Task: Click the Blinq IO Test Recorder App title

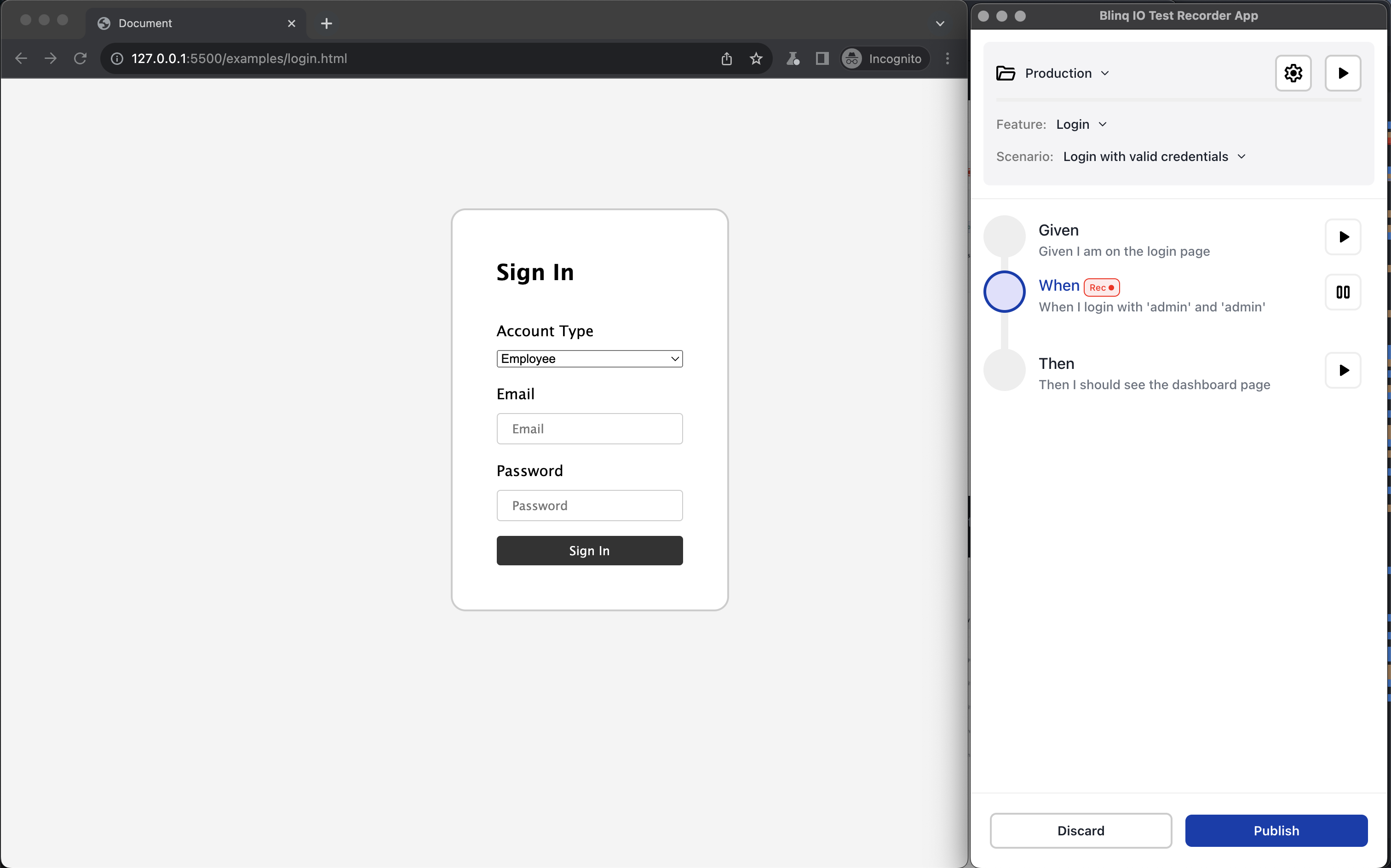Action: click(x=1178, y=16)
